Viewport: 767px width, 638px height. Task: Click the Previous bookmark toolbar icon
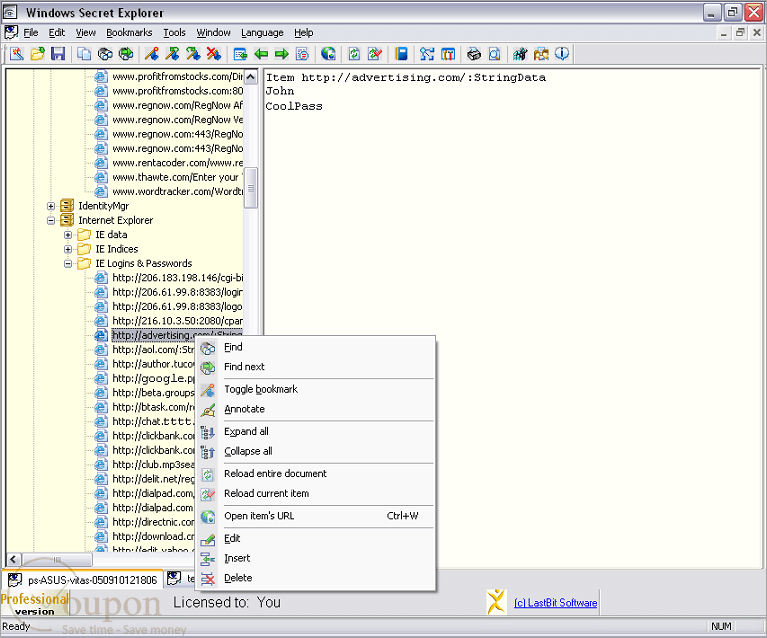point(193,54)
